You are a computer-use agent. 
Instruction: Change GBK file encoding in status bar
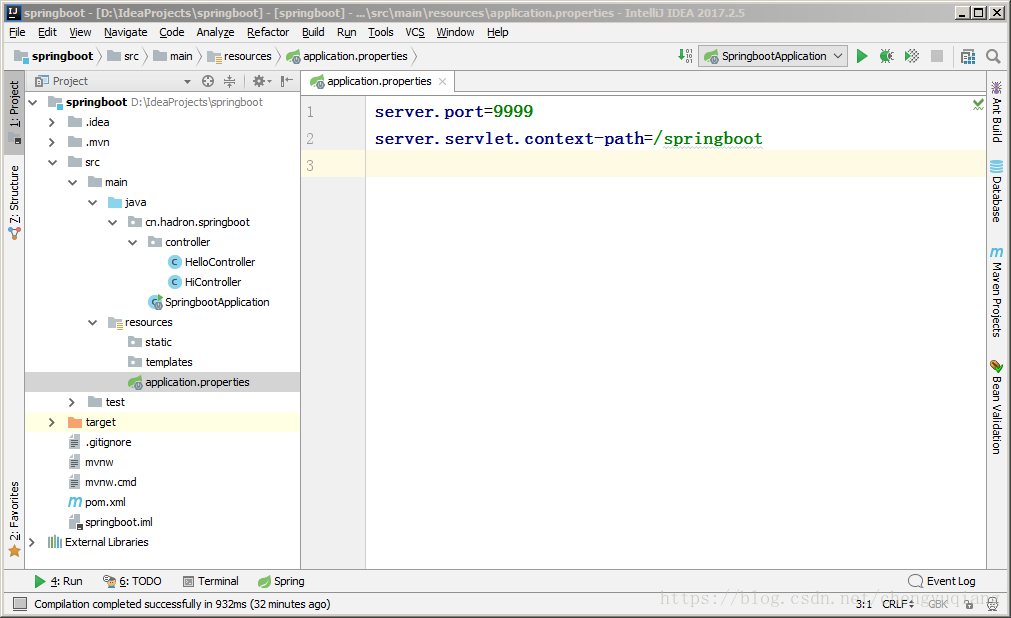click(938, 604)
